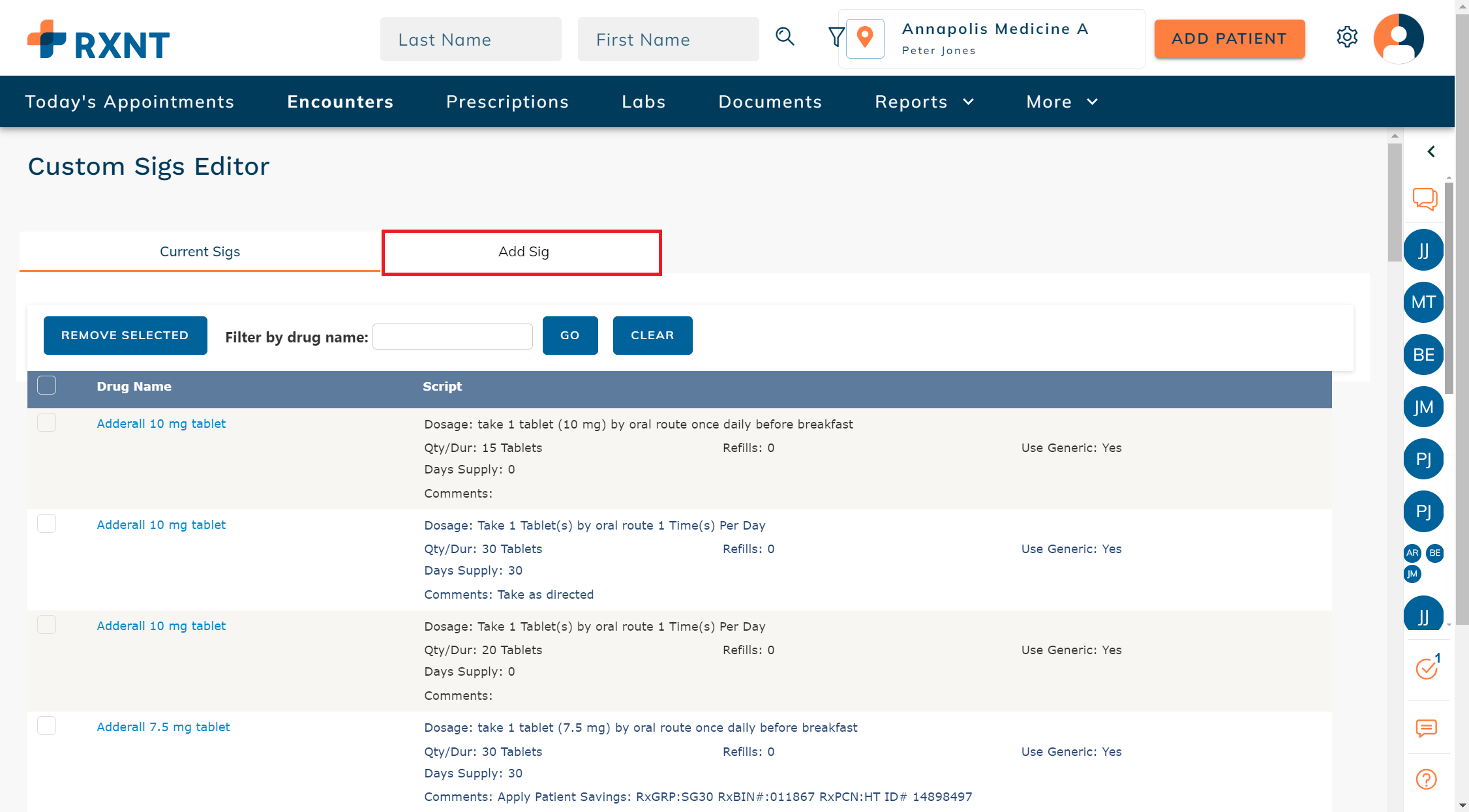
Task: Expand the More dropdown menu
Action: pyautogui.click(x=1062, y=102)
